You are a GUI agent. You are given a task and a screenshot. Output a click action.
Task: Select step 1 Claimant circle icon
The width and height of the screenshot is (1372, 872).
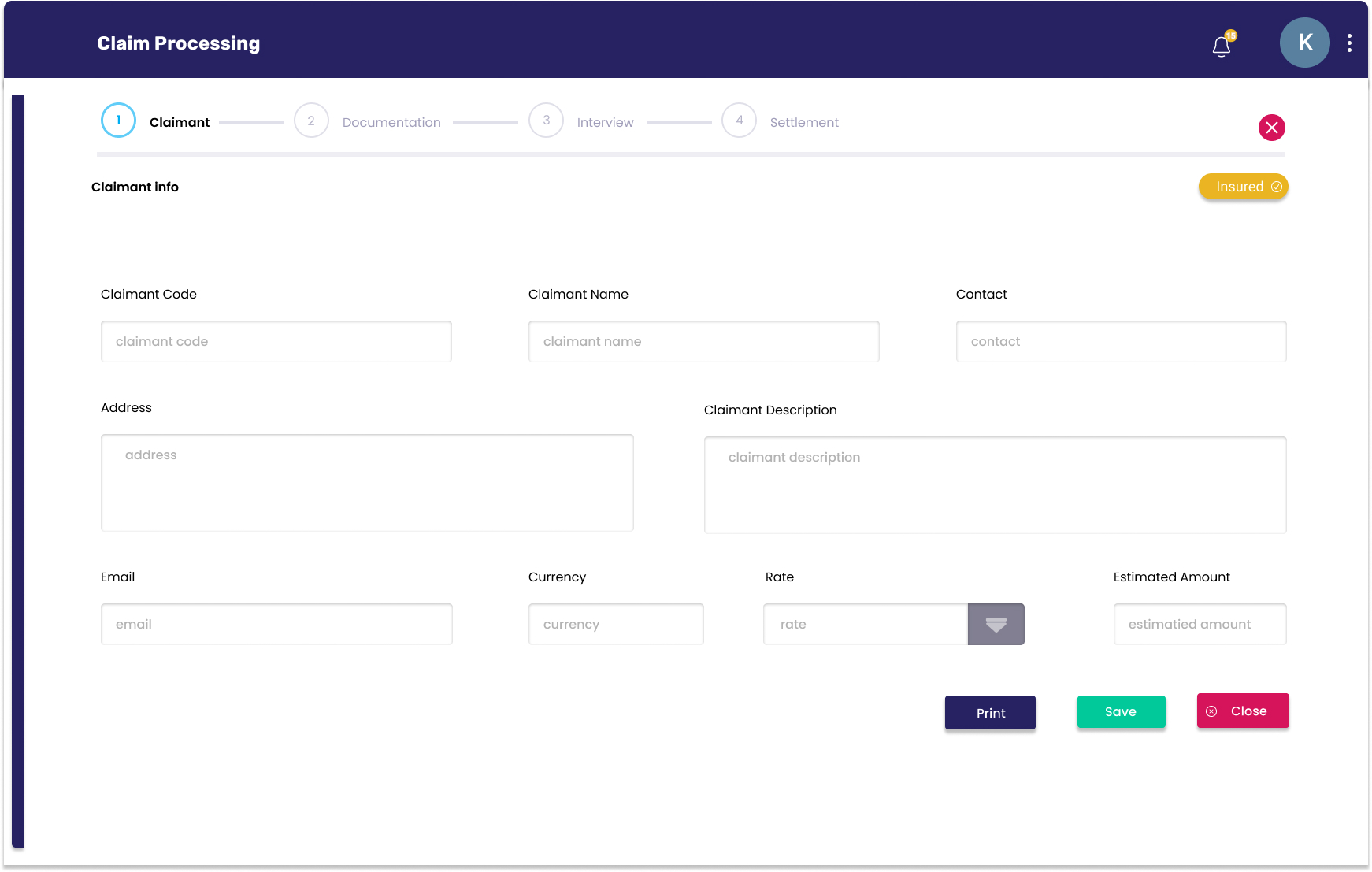(x=117, y=120)
